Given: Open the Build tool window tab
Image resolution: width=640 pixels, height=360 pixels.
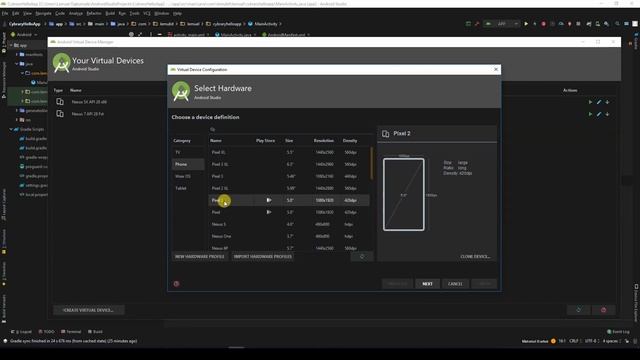Looking at the screenshot, I should [96, 331].
